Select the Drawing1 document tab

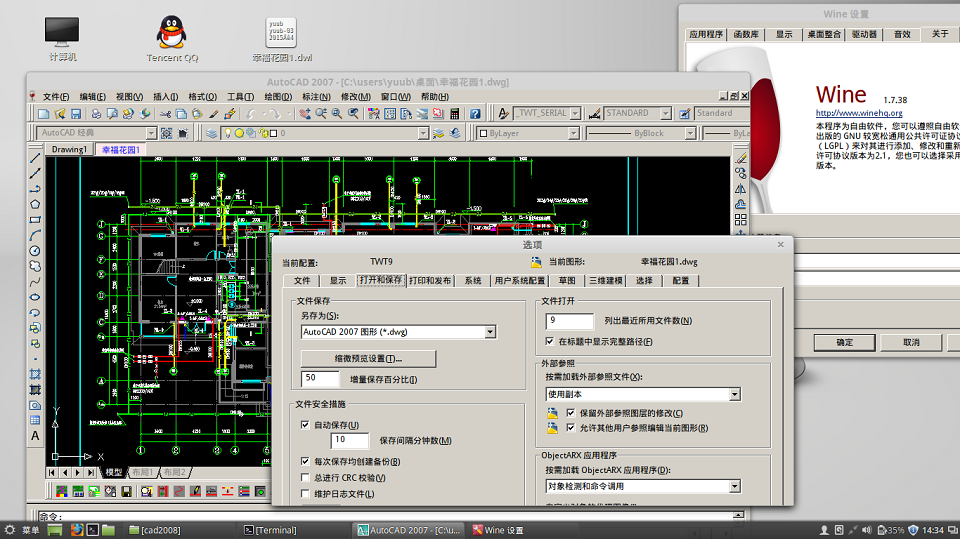(x=69, y=149)
